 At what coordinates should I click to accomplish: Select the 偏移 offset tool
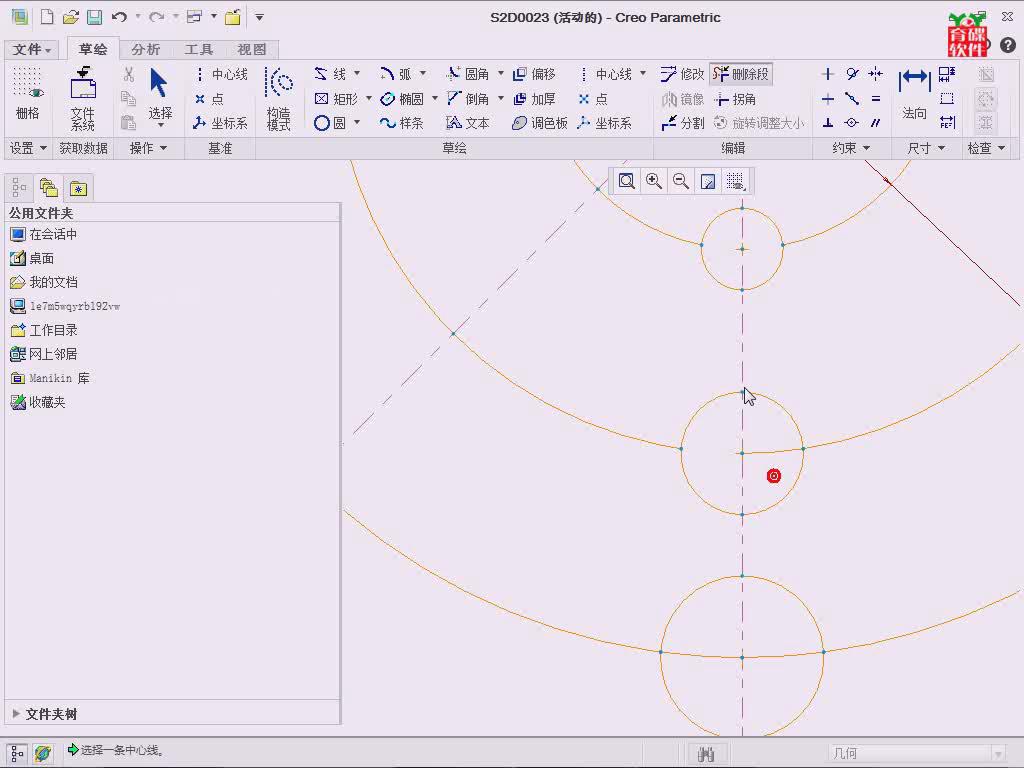534,74
